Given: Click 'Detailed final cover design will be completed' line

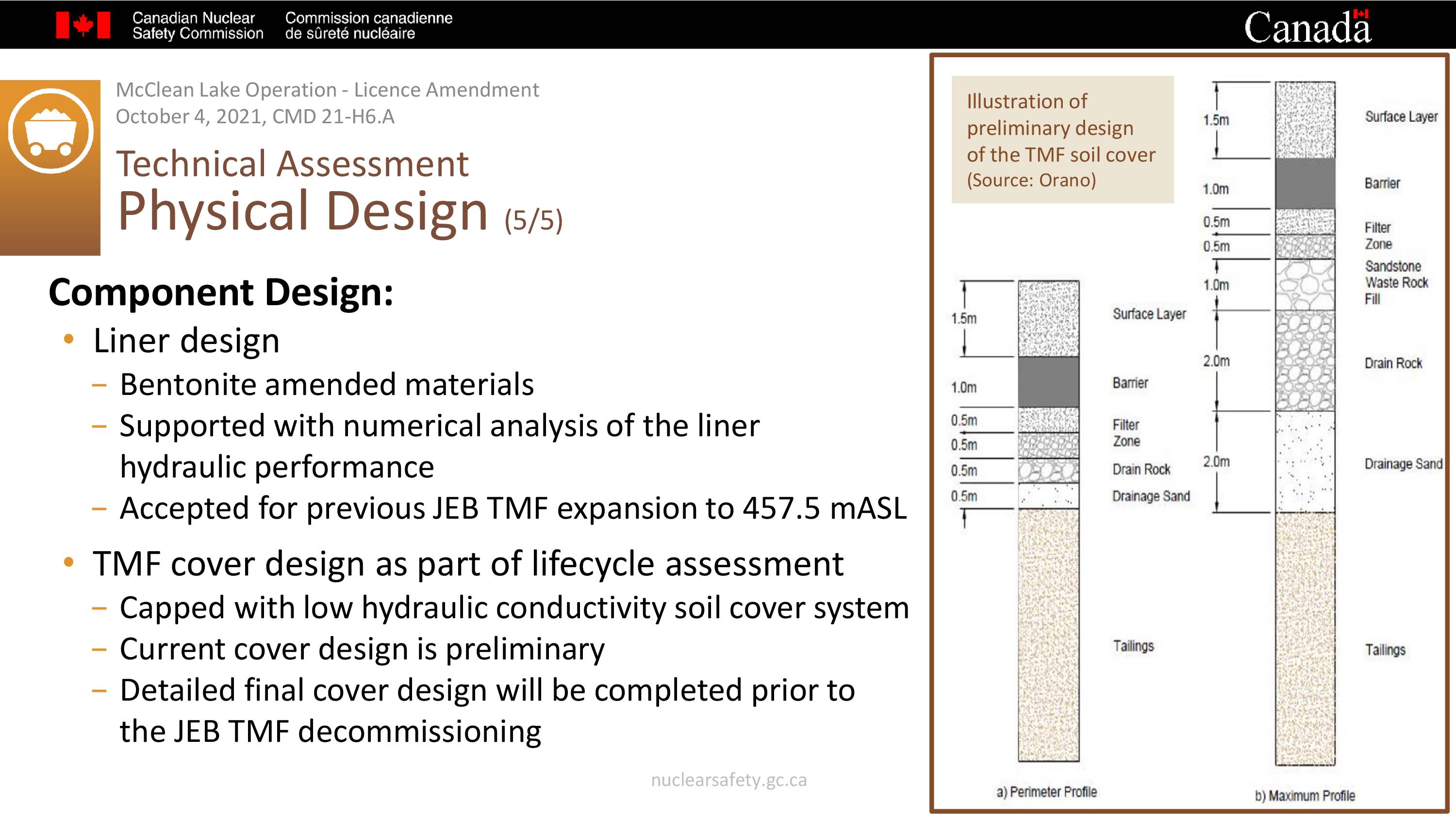Looking at the screenshot, I should (x=487, y=690).
